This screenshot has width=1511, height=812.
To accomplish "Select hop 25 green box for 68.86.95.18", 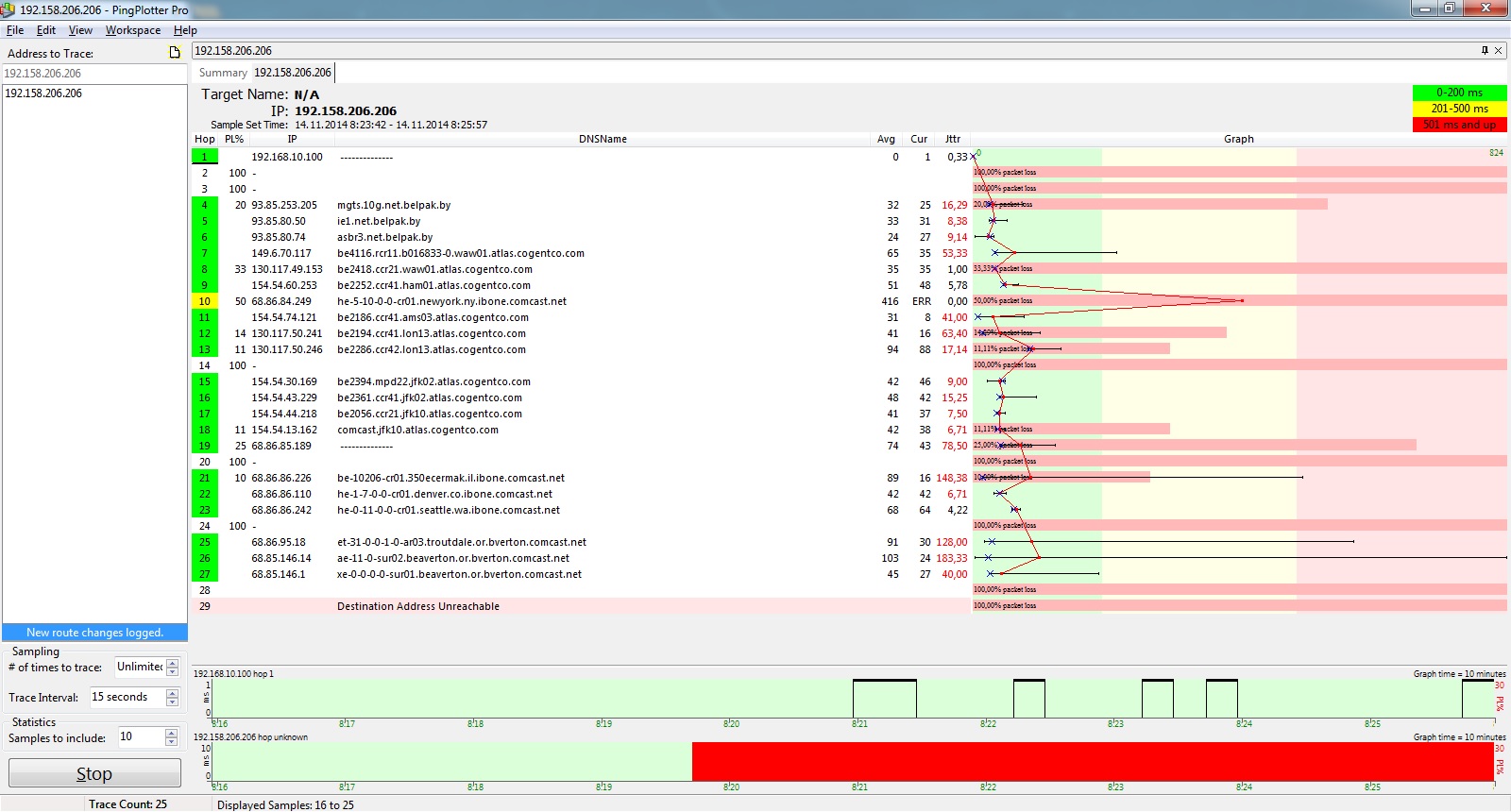I will click(x=204, y=542).
